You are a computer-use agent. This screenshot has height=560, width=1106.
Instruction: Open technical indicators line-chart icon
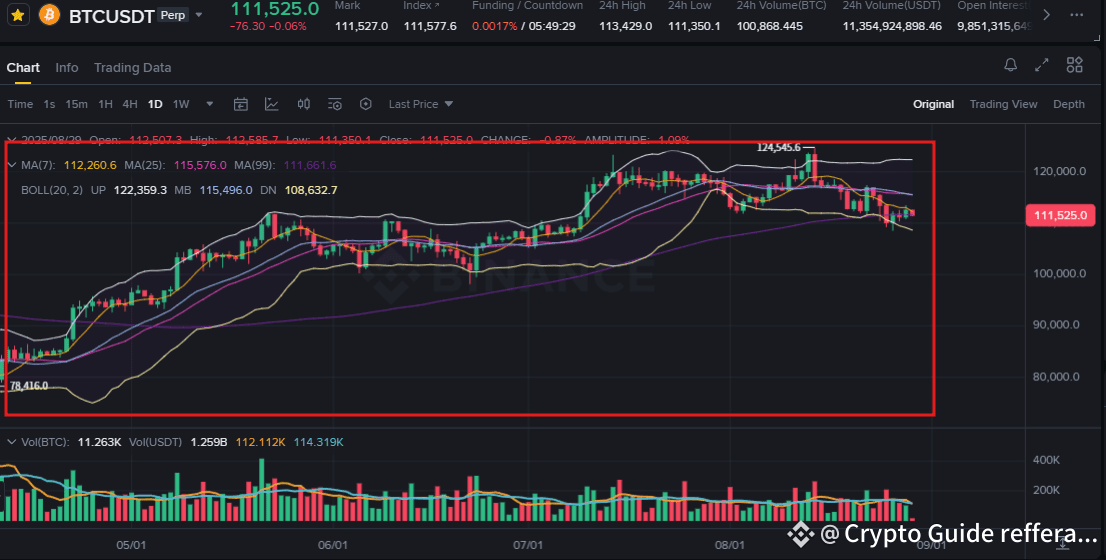click(x=272, y=104)
